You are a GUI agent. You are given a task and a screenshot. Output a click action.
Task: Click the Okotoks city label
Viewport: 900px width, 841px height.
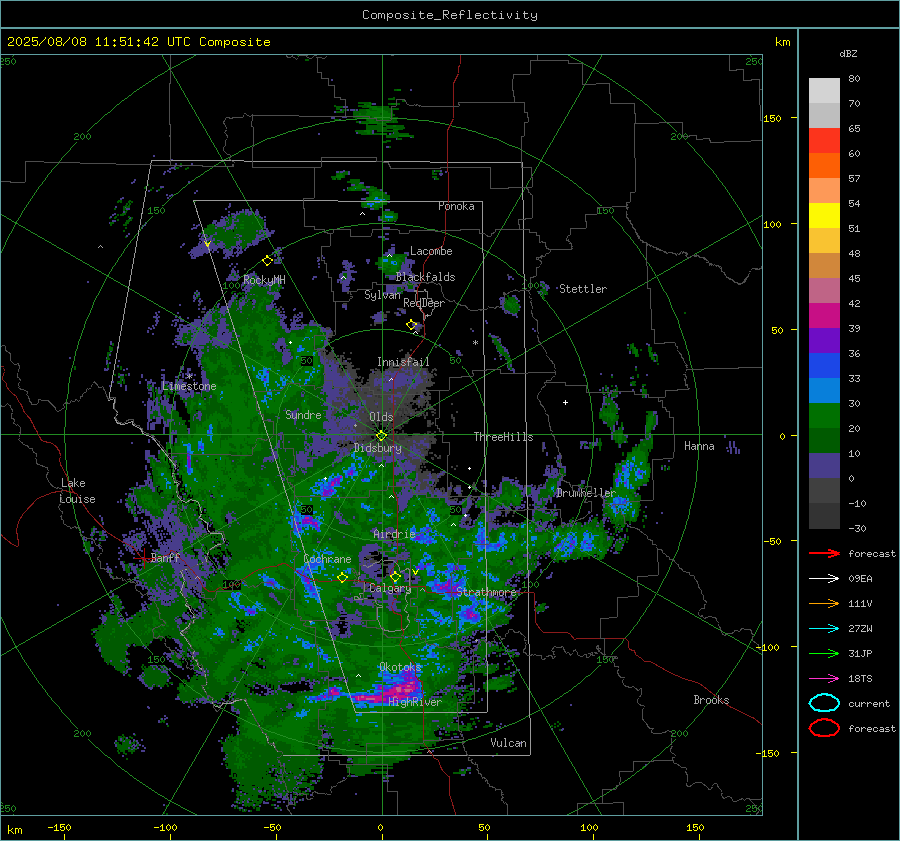[400, 667]
